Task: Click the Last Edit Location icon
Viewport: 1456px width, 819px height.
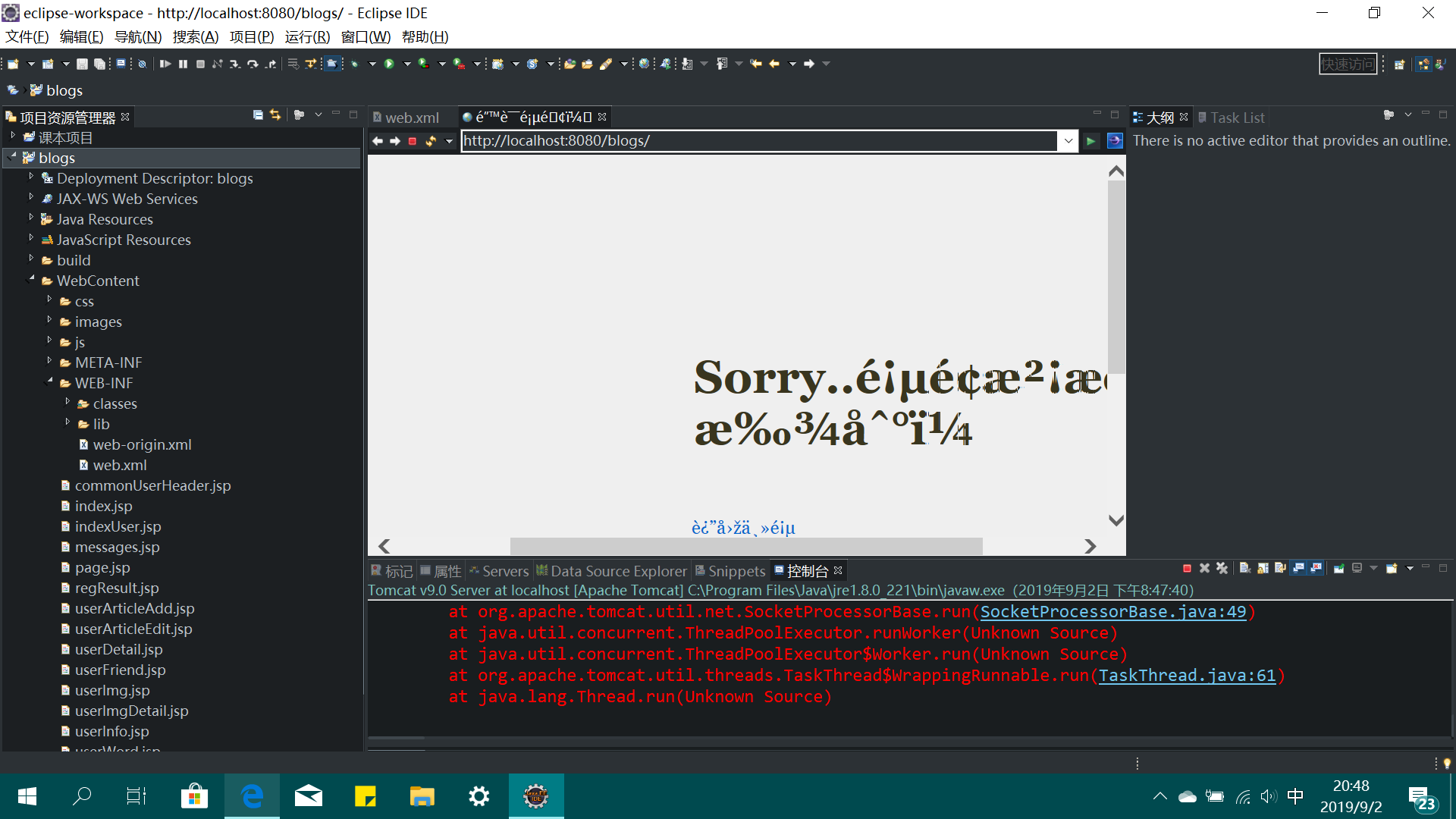Action: point(756,64)
